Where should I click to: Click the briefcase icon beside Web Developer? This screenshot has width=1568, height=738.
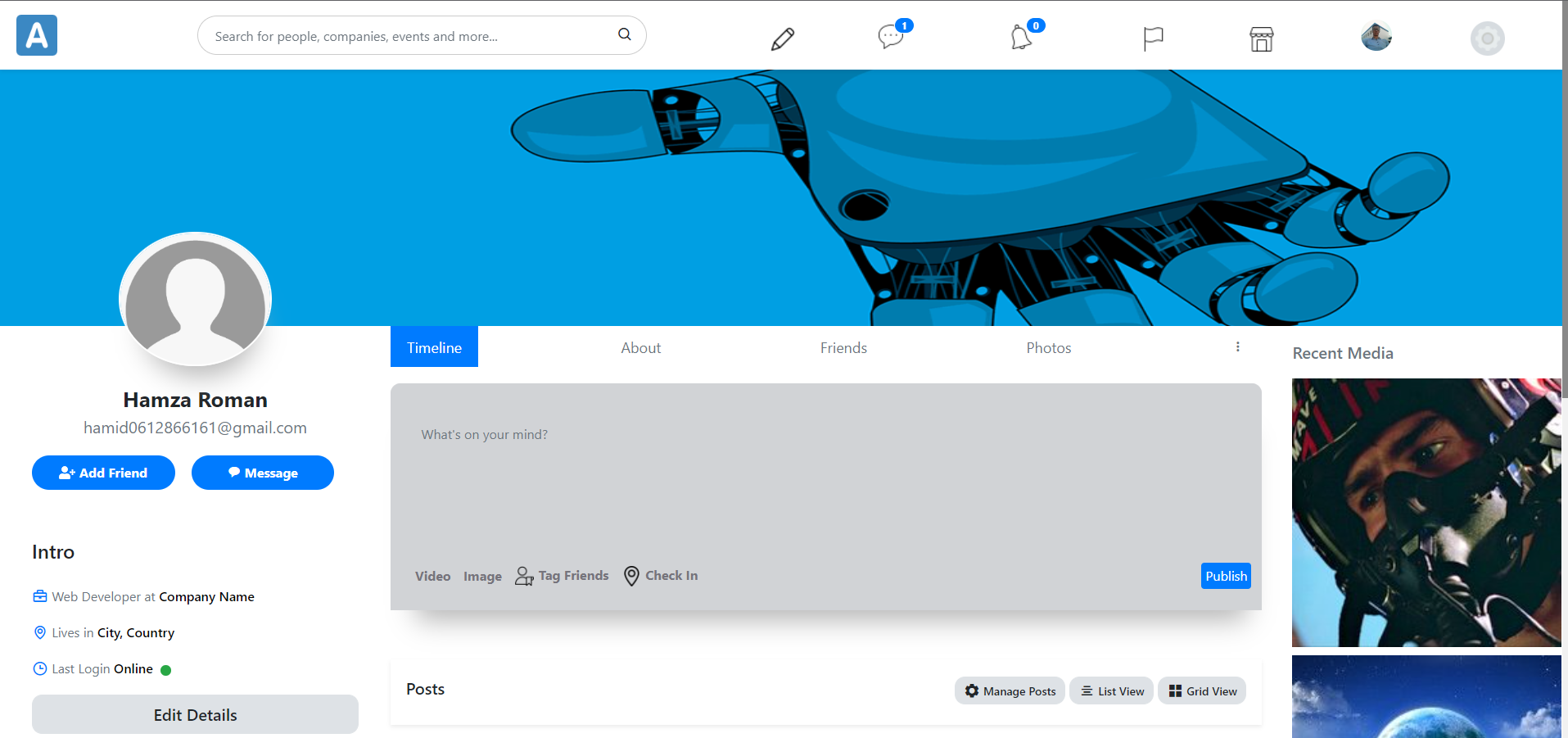coord(40,596)
